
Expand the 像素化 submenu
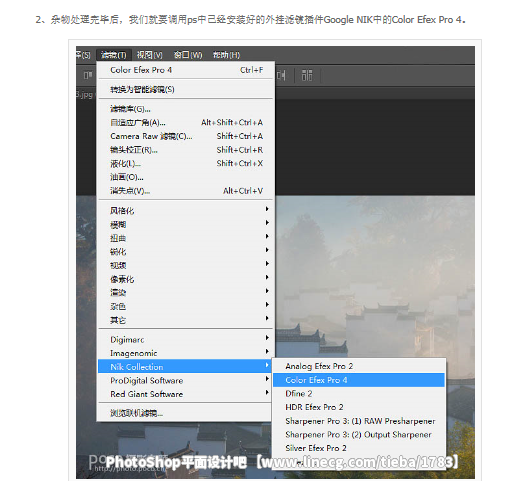[186, 279]
